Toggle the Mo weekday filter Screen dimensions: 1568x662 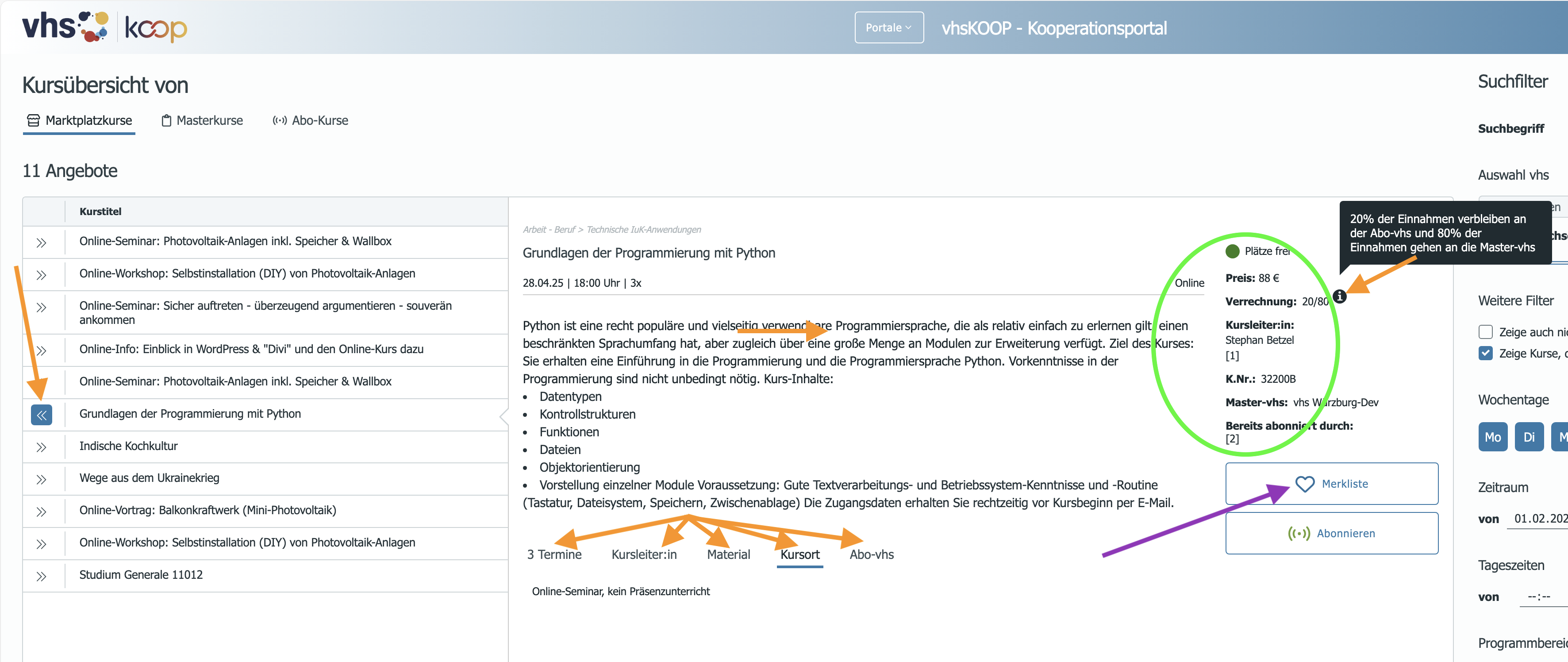[x=1492, y=437]
